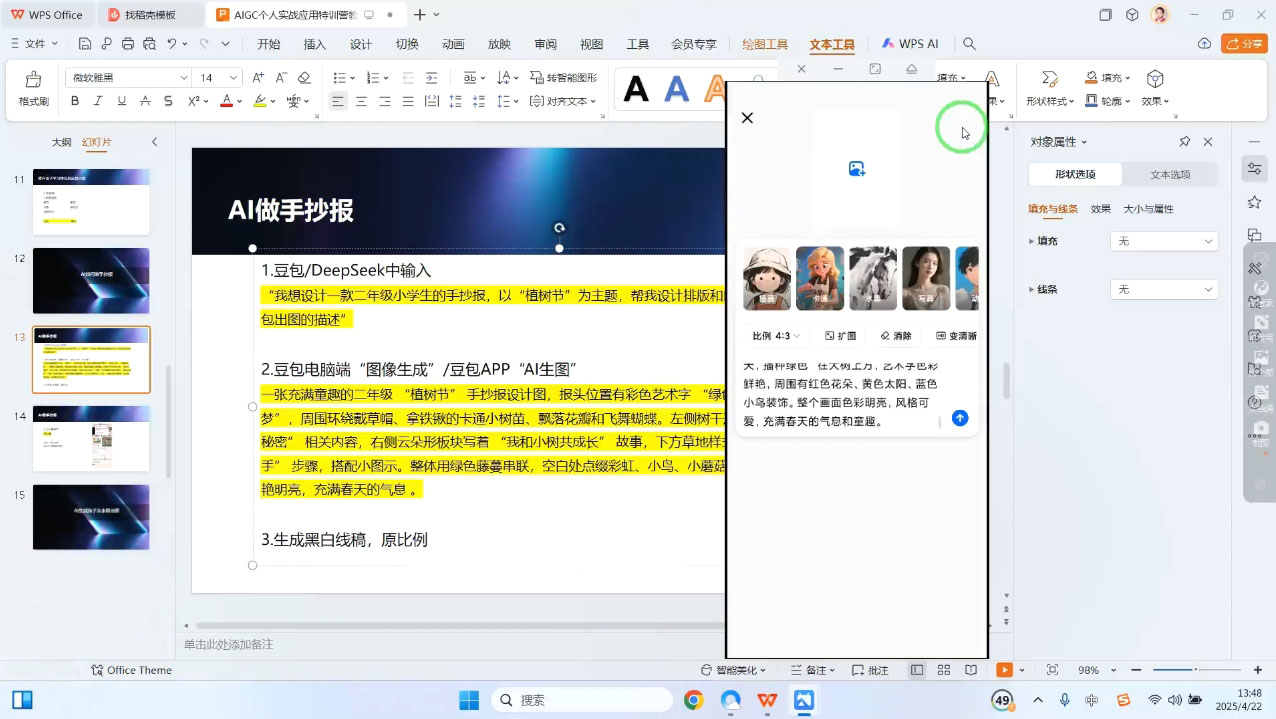The height and width of the screenshot is (719, 1276).
Task: Expand the 填充 section in properties panel
Action: [1031, 241]
